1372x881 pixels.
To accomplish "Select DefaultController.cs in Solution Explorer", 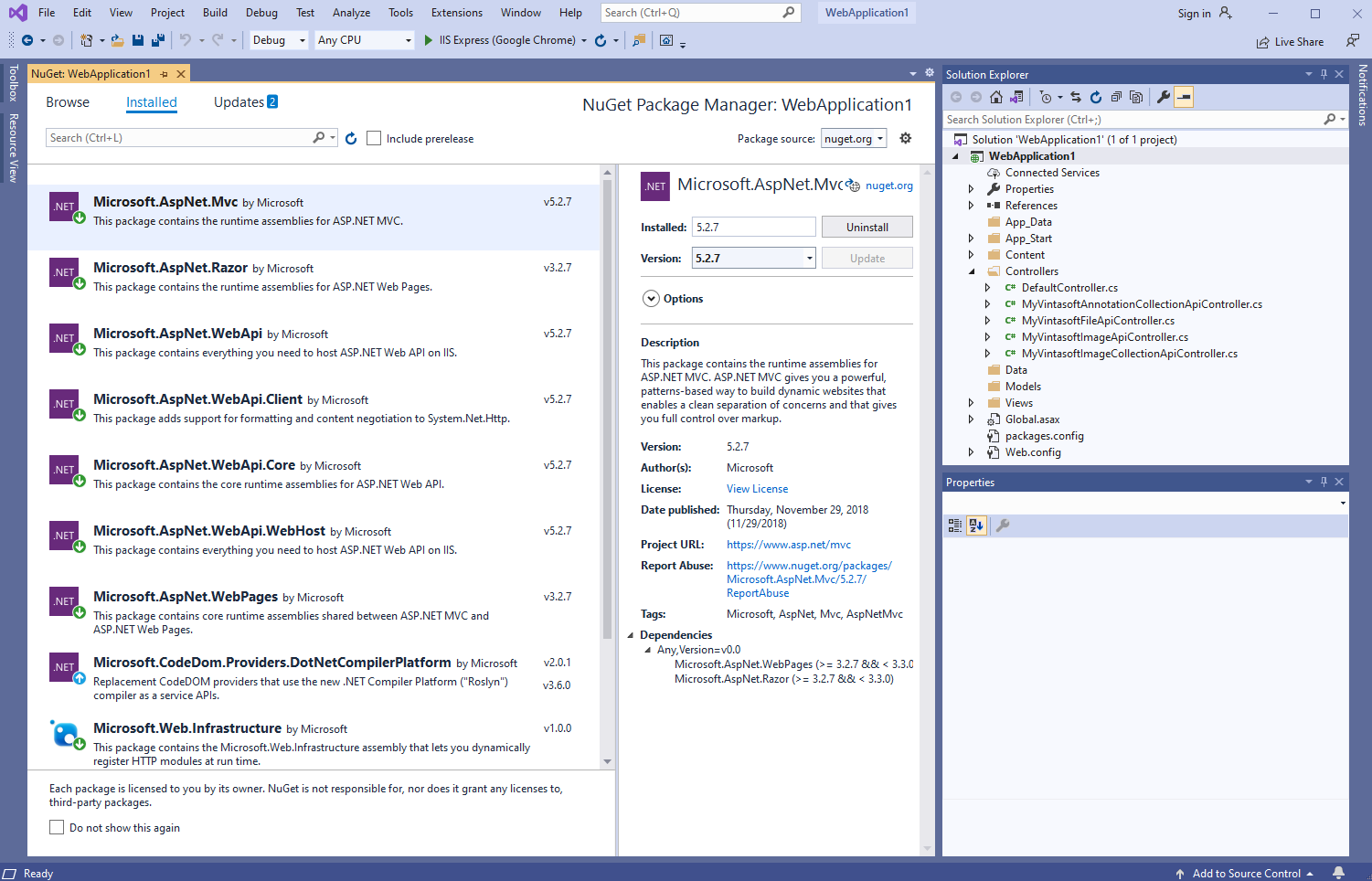I will (x=1069, y=288).
